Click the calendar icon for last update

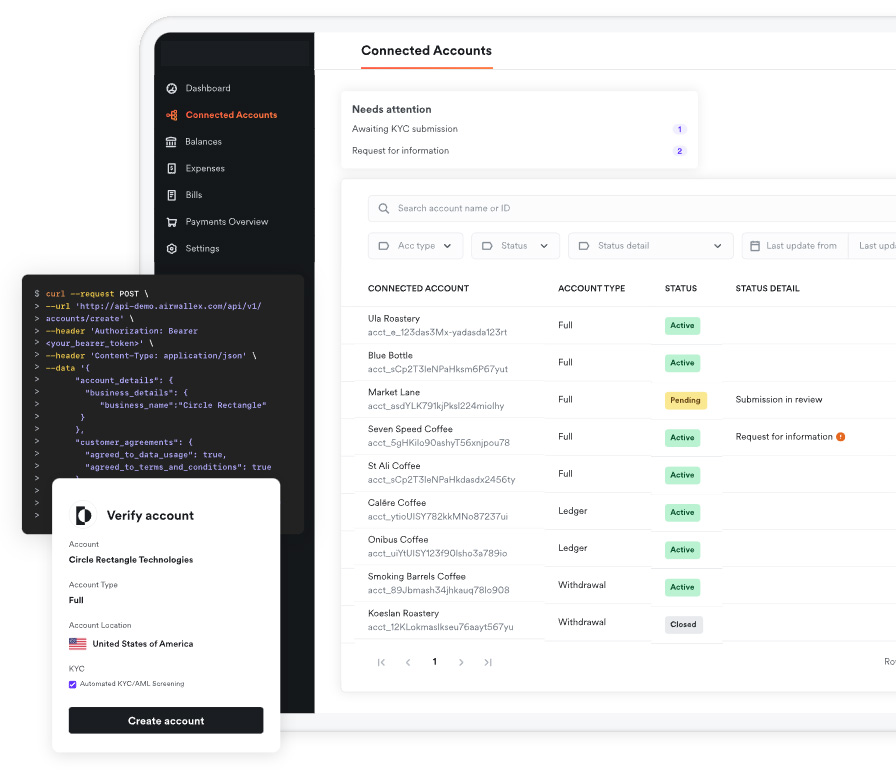pos(753,246)
